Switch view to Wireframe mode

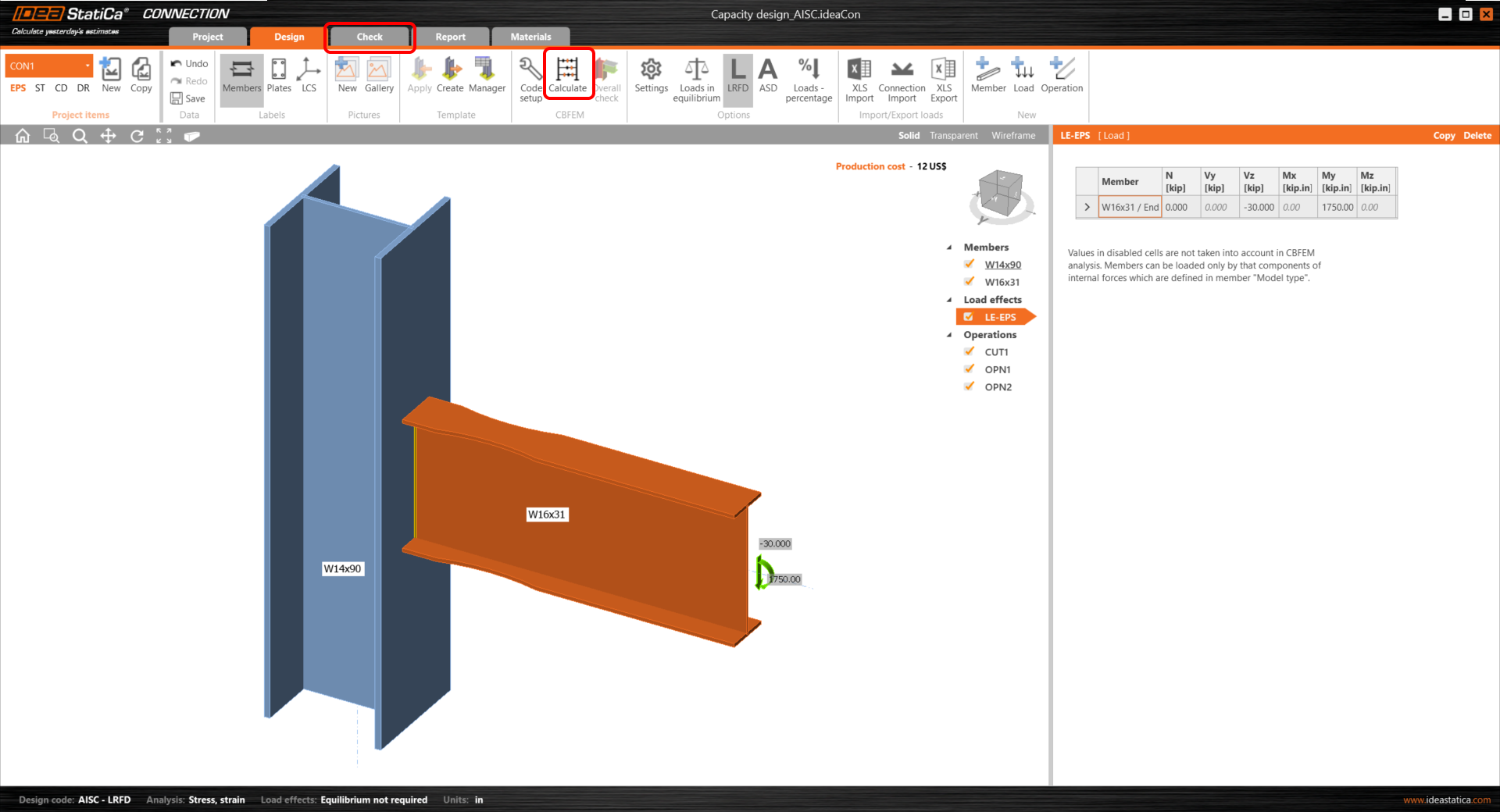tap(1013, 136)
